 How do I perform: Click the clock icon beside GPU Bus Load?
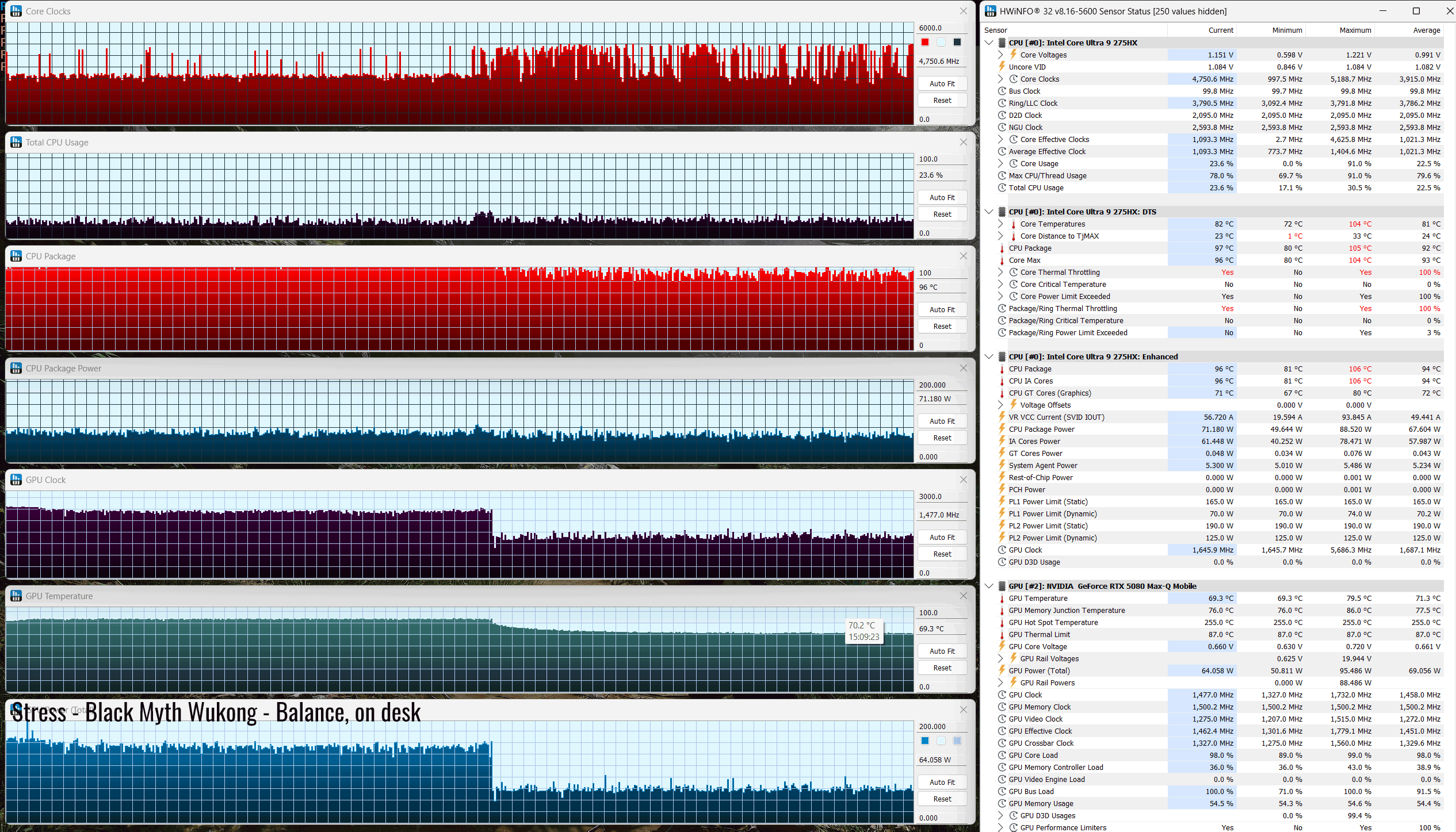[1002, 791]
